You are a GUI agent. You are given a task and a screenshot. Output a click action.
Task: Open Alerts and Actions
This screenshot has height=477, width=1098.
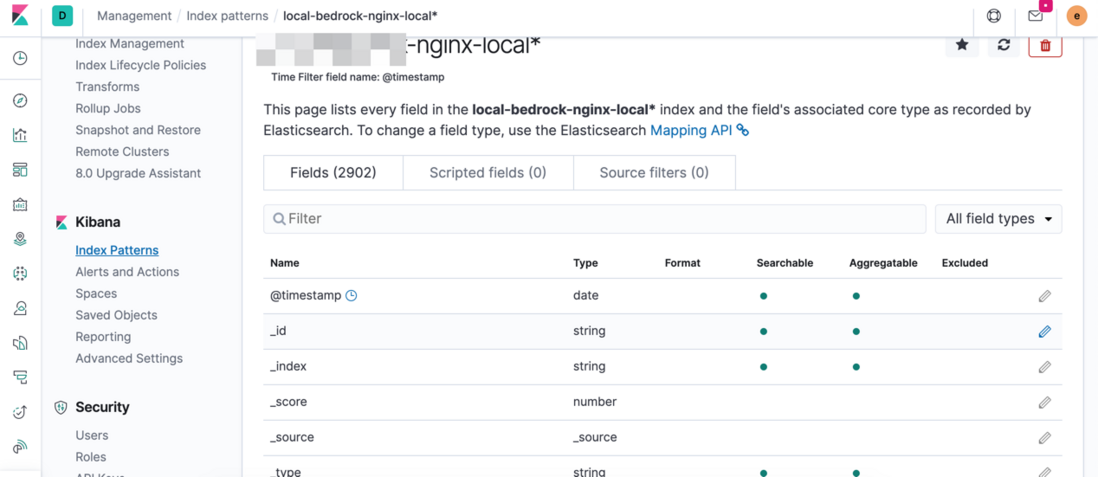point(127,272)
